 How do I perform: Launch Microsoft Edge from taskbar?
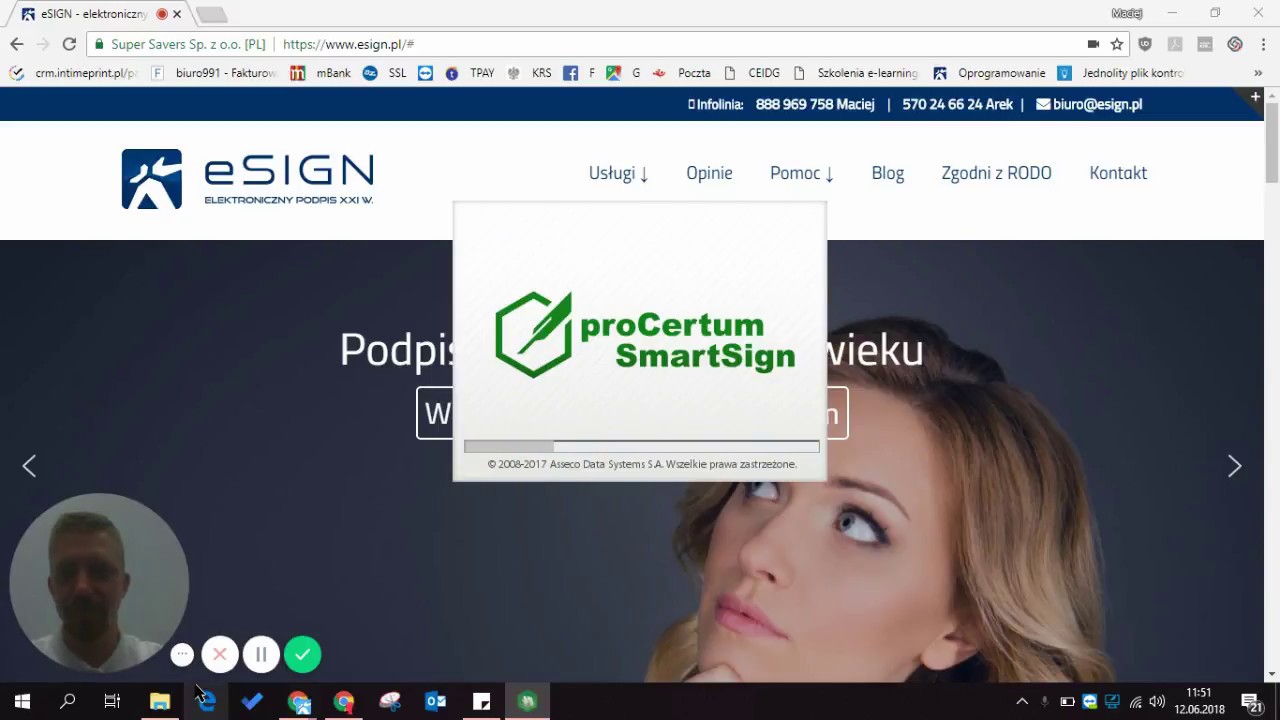[x=206, y=701]
